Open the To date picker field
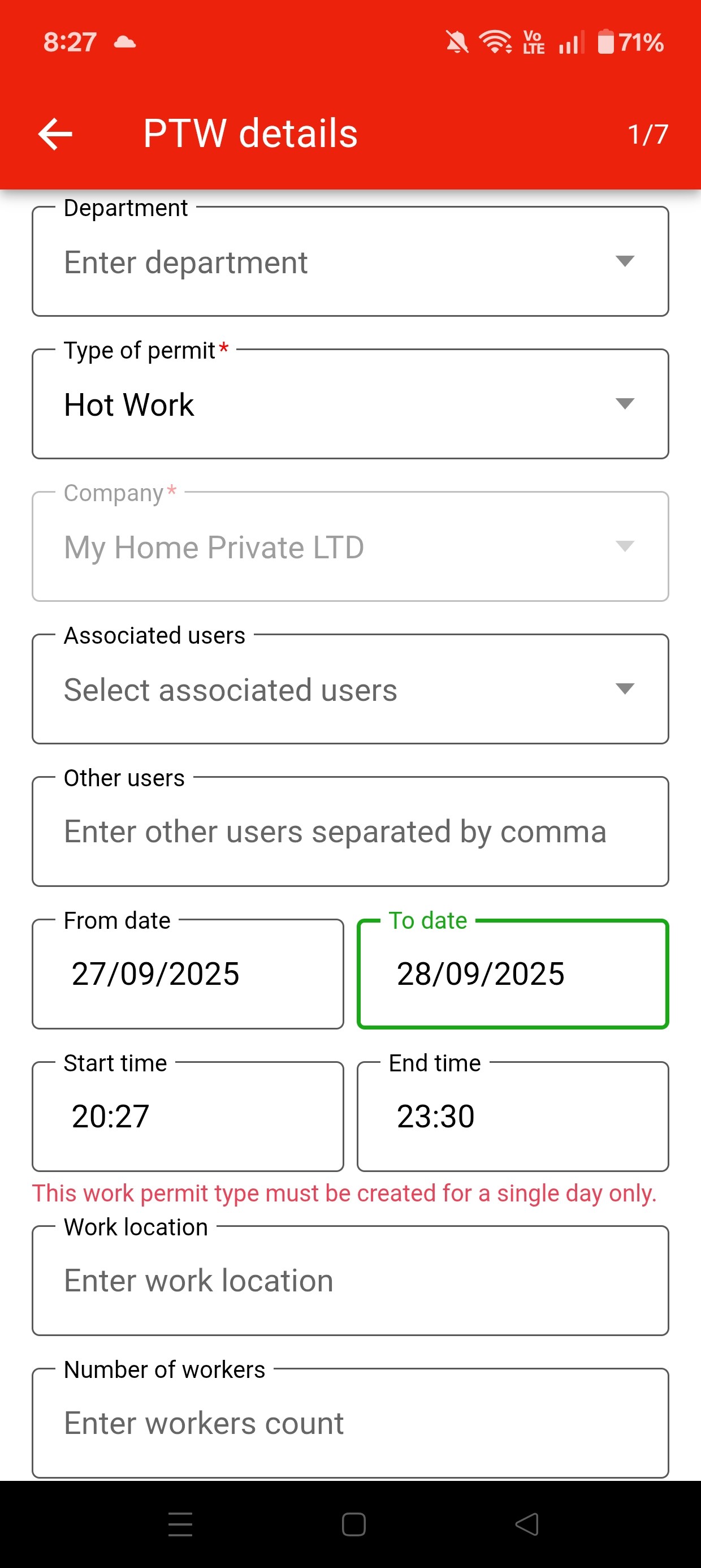 512,974
